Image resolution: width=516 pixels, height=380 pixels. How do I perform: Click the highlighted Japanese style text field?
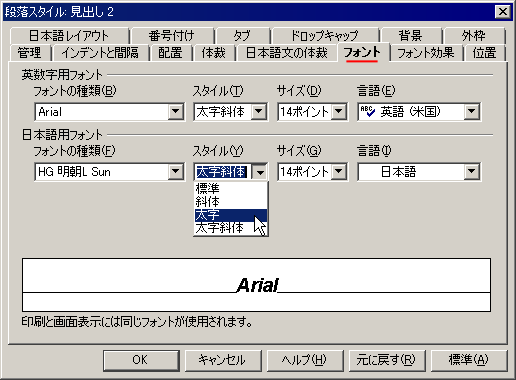223,172
